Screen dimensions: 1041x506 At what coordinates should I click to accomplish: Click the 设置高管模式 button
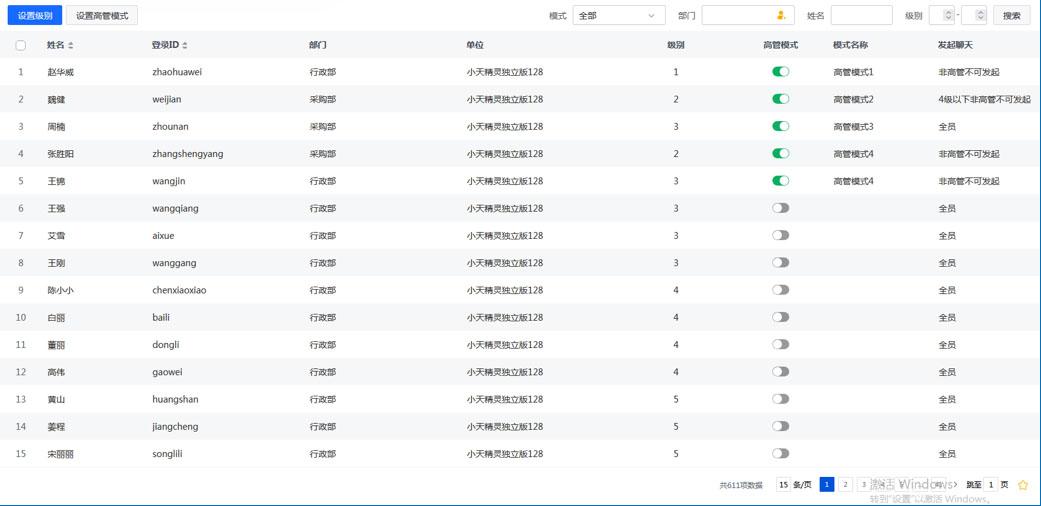(102, 16)
